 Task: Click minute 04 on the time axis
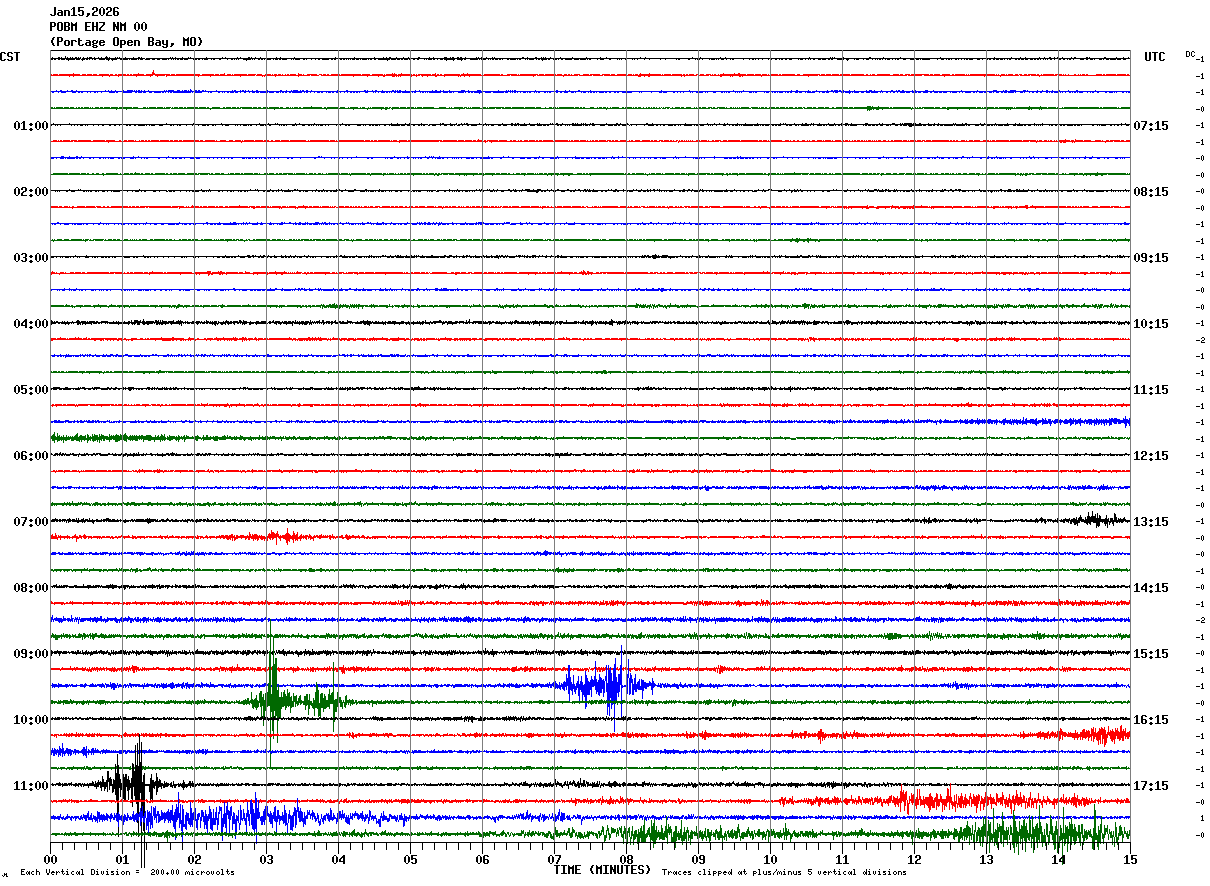point(338,859)
